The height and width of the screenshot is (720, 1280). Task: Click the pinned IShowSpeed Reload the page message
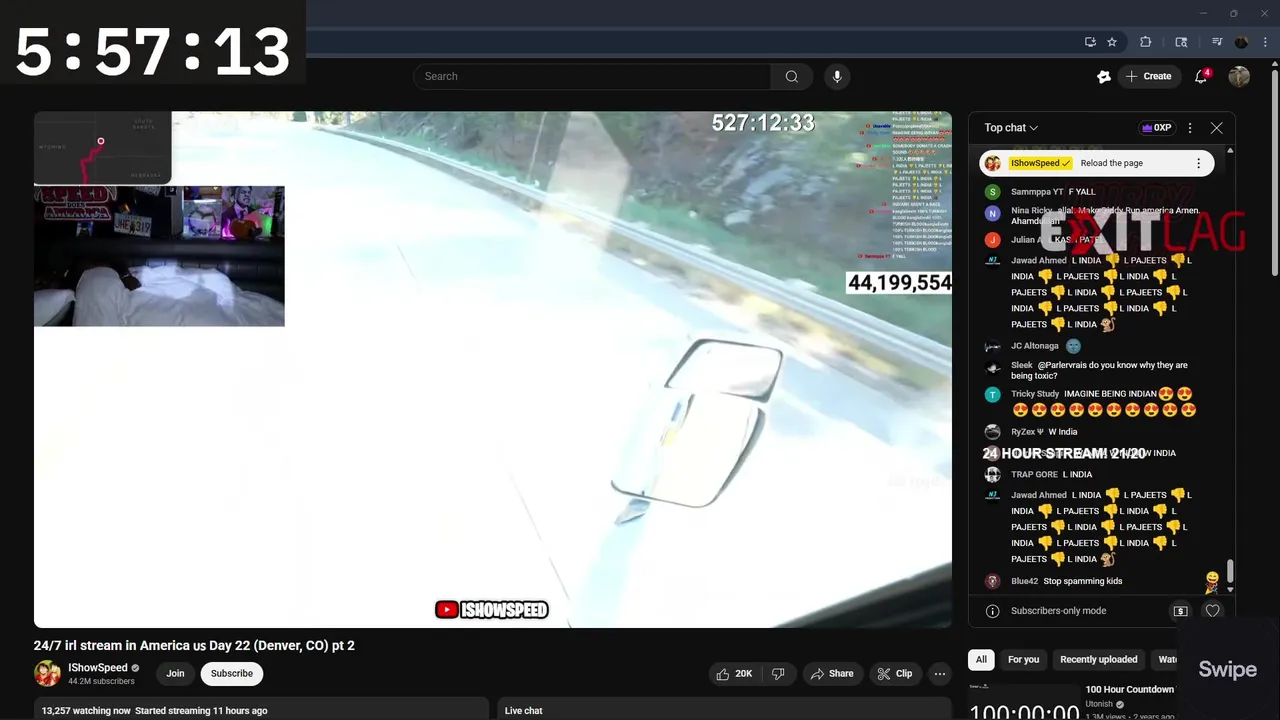pyautogui.click(x=1096, y=163)
